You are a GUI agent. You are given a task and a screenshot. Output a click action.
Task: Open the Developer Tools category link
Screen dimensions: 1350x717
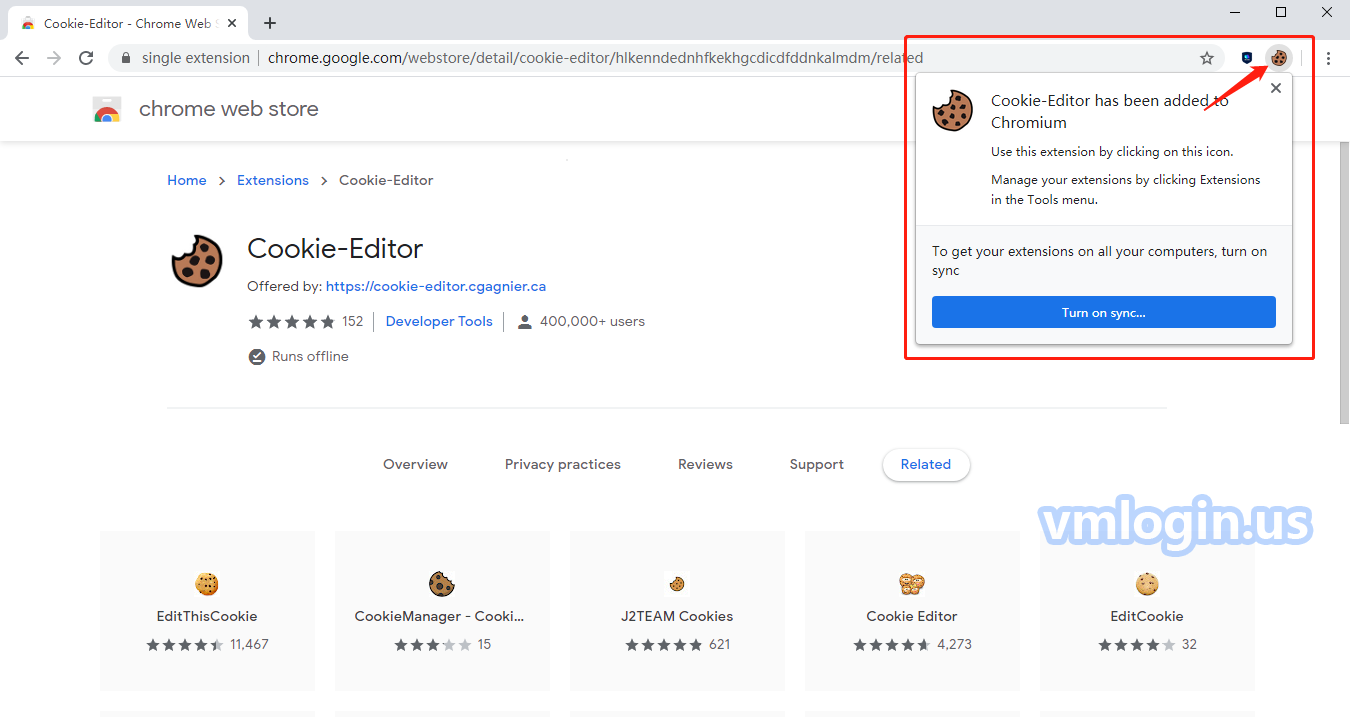(439, 321)
